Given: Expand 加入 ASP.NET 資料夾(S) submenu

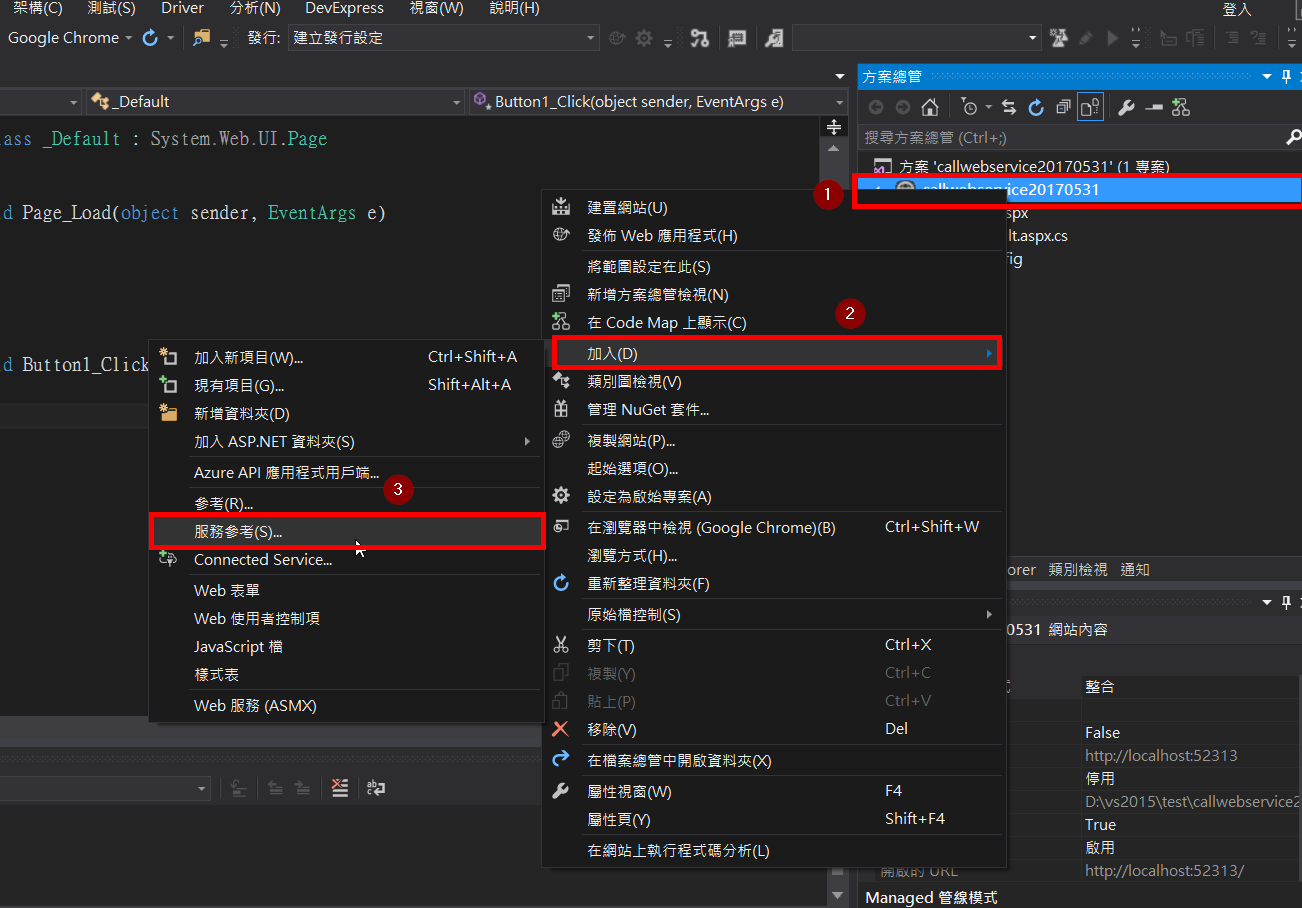Looking at the screenshot, I should (x=347, y=441).
